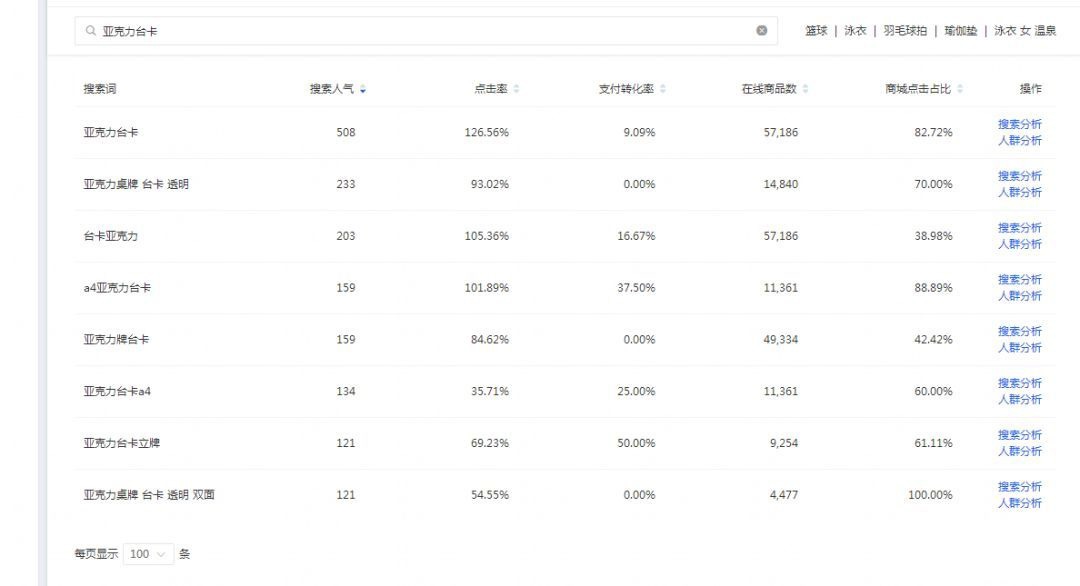Click the 37.50% conversion value
Image resolution: width=1080 pixels, height=586 pixels.
click(x=636, y=288)
